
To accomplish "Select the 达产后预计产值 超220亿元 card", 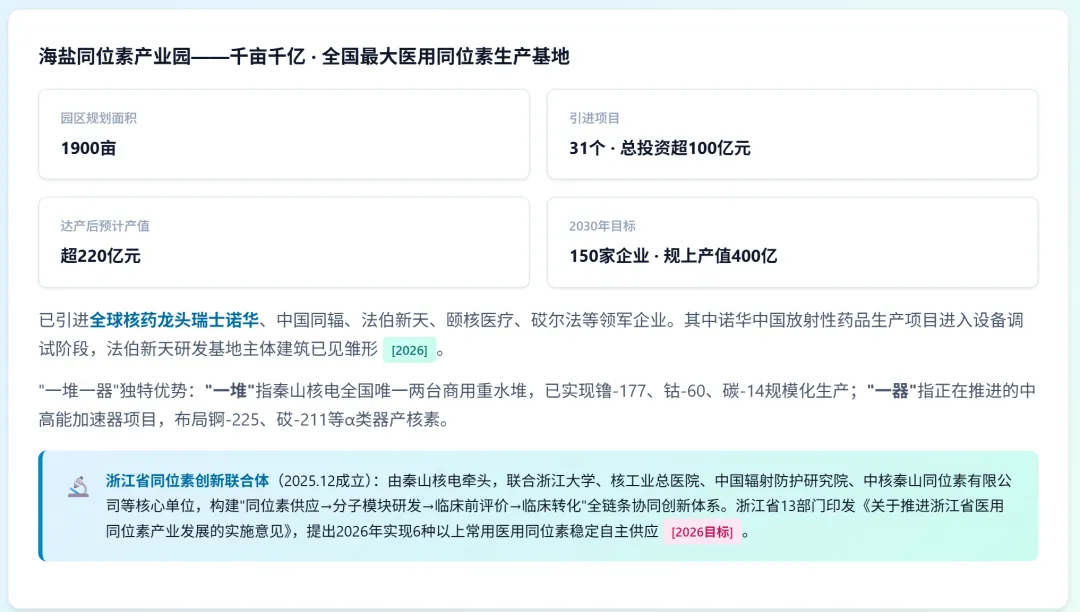I will coord(284,242).
